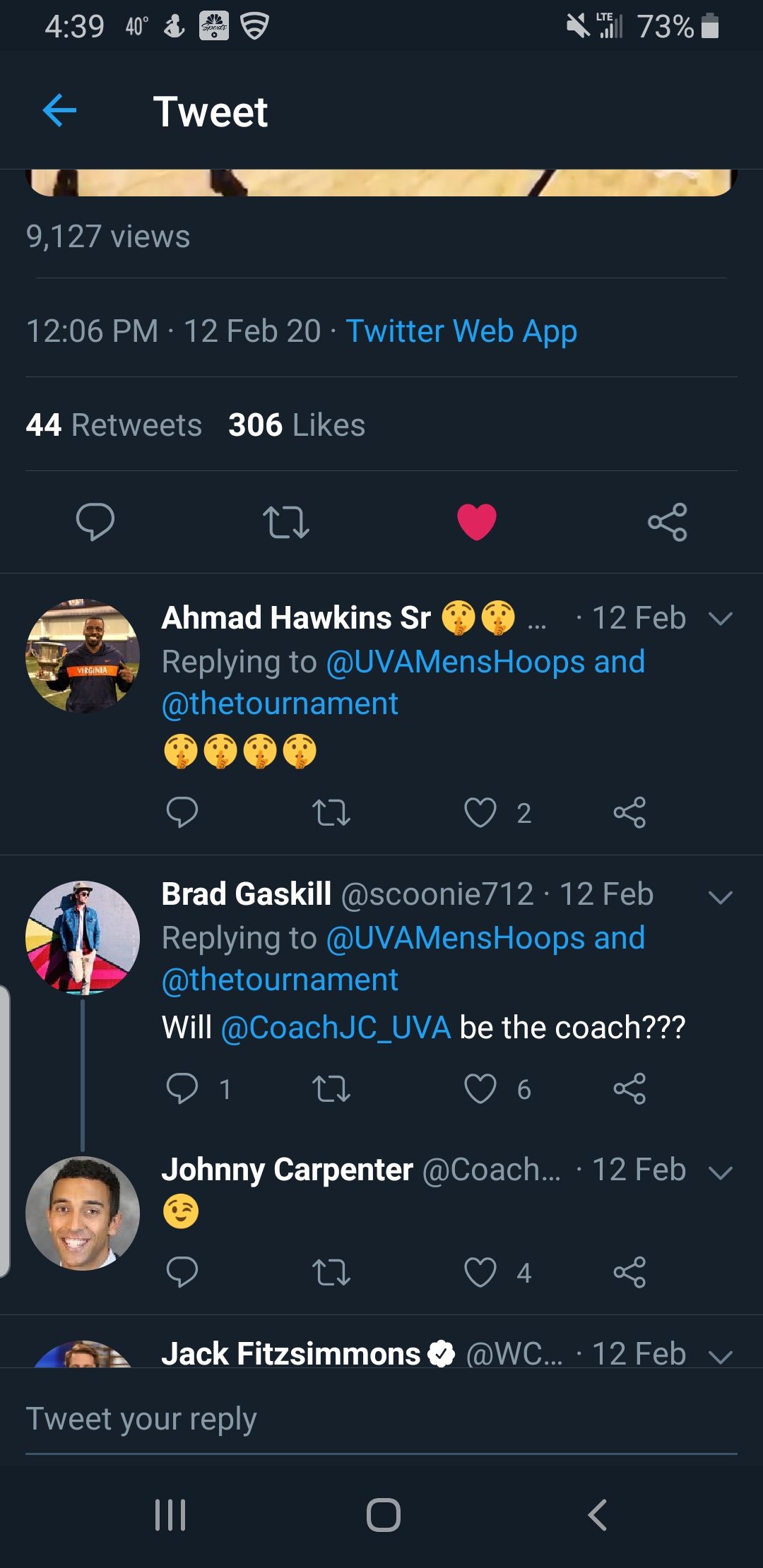View the 306 Likes list
Screen dimensions: 763x1568
tap(297, 425)
